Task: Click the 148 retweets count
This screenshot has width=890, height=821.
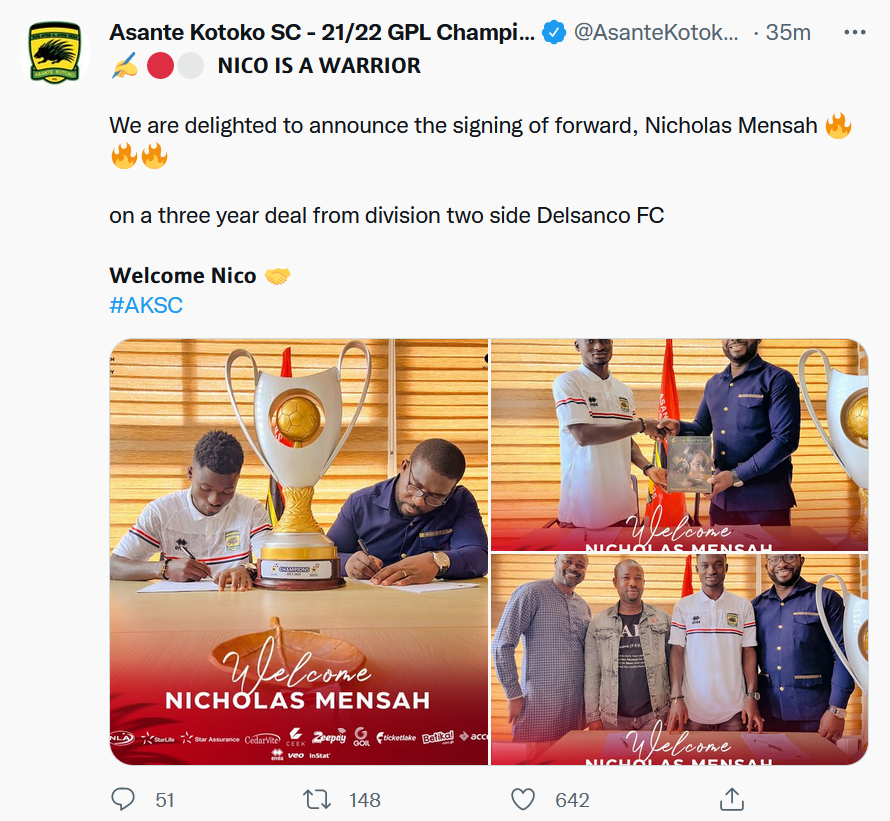Action: pyautogui.click(x=364, y=800)
